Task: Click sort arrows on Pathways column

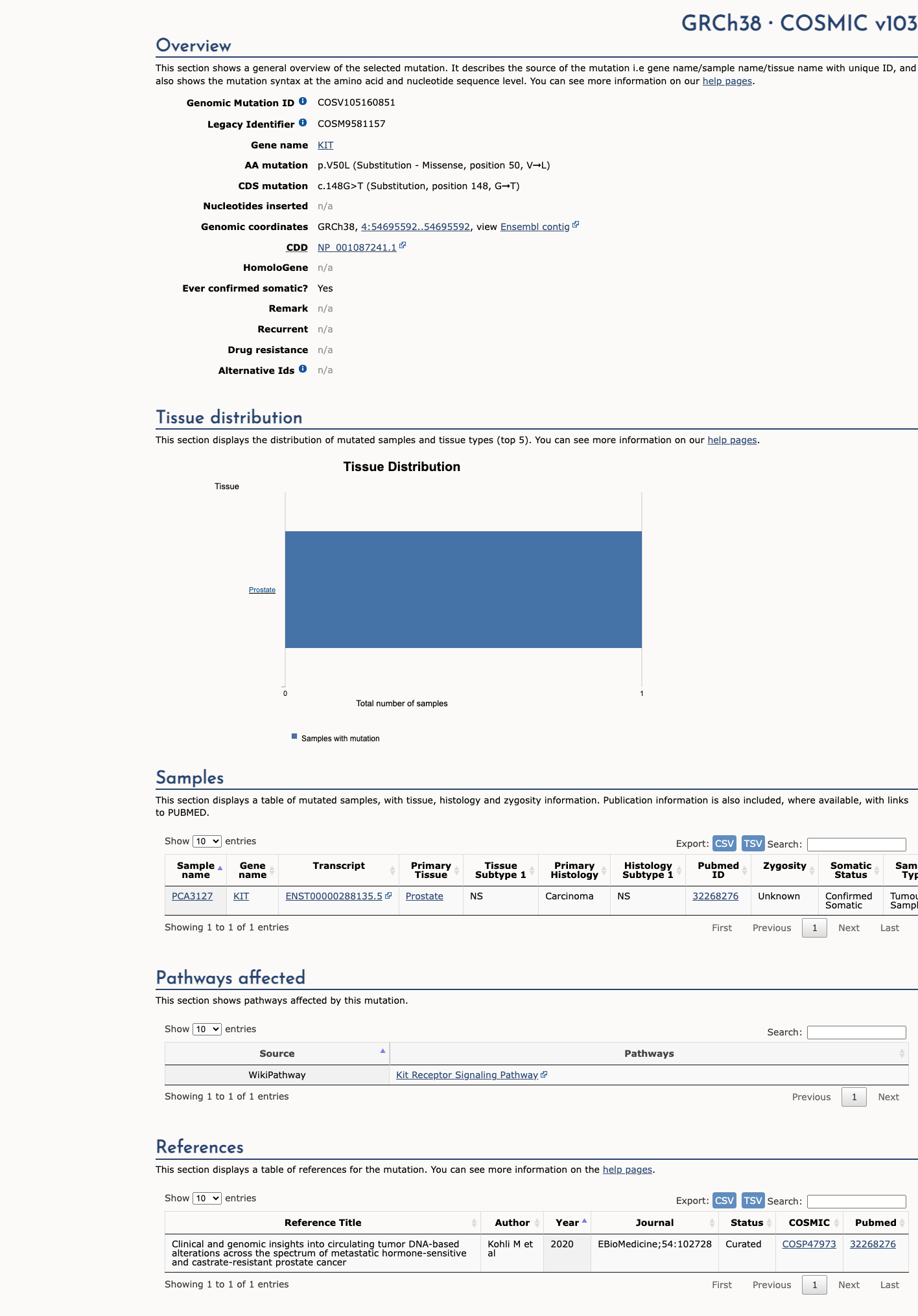Action: click(902, 1054)
